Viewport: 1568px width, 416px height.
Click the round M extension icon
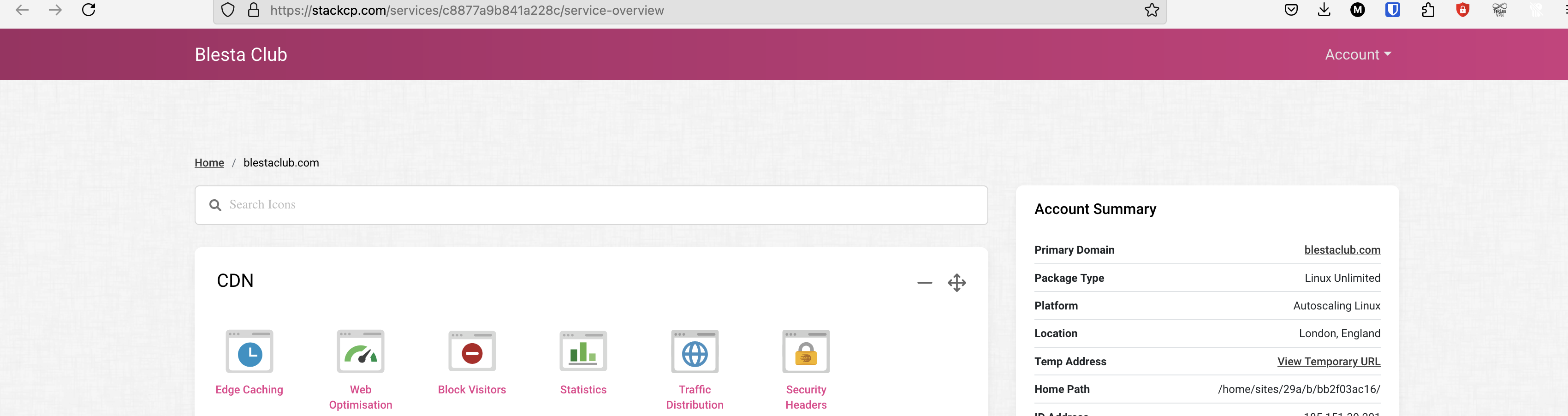tap(1357, 10)
